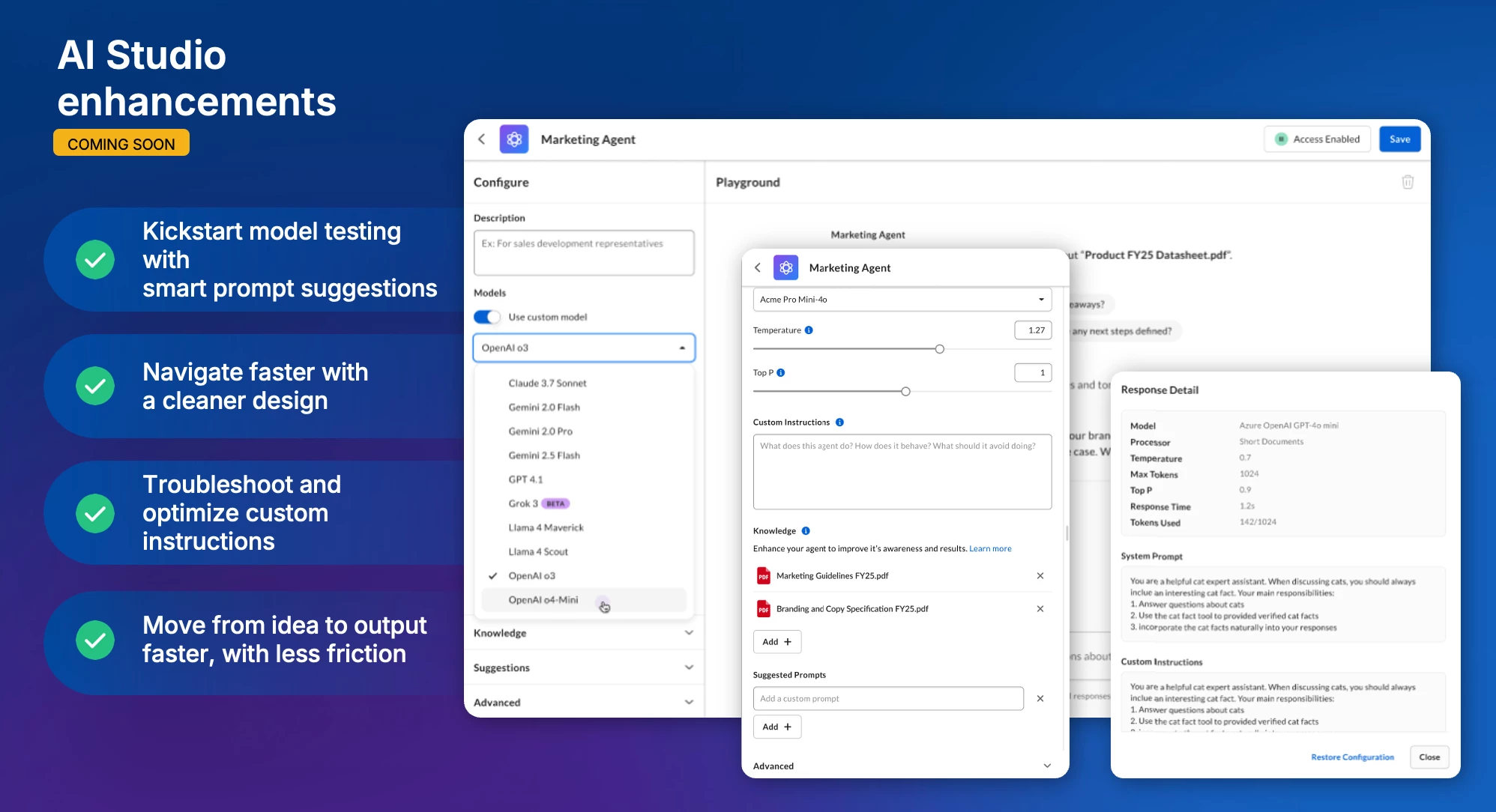Open the OpenAI o3 model dropdown
This screenshot has height=812, width=1496.
click(584, 348)
